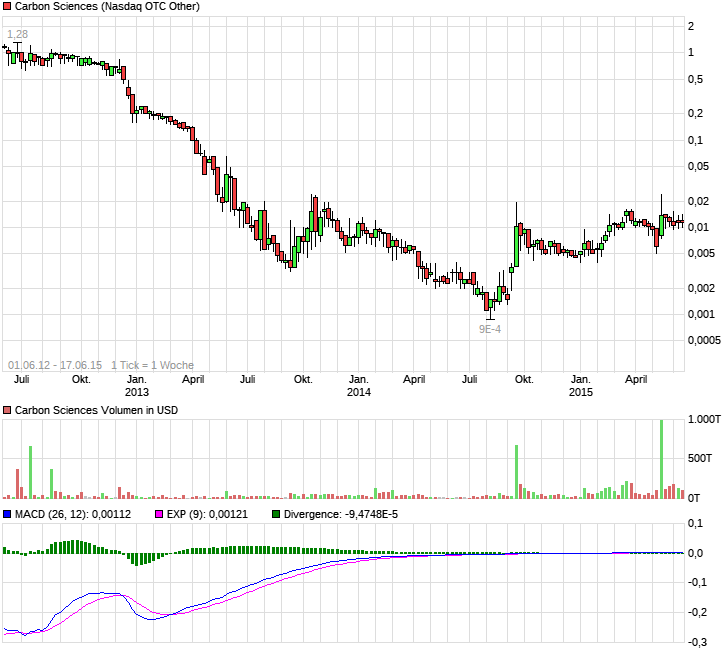
Task: Click the tall green volume bar in September 2014
Action: pyautogui.click(x=516, y=472)
